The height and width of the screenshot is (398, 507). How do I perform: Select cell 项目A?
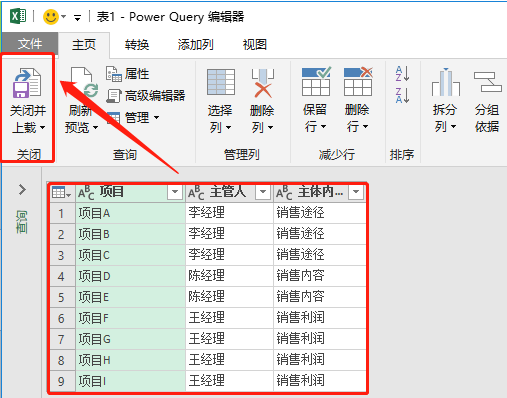pos(130,213)
